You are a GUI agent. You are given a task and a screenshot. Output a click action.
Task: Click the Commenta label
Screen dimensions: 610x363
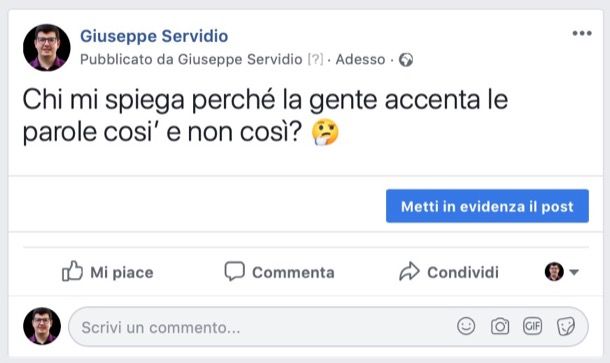pyautogui.click(x=293, y=272)
